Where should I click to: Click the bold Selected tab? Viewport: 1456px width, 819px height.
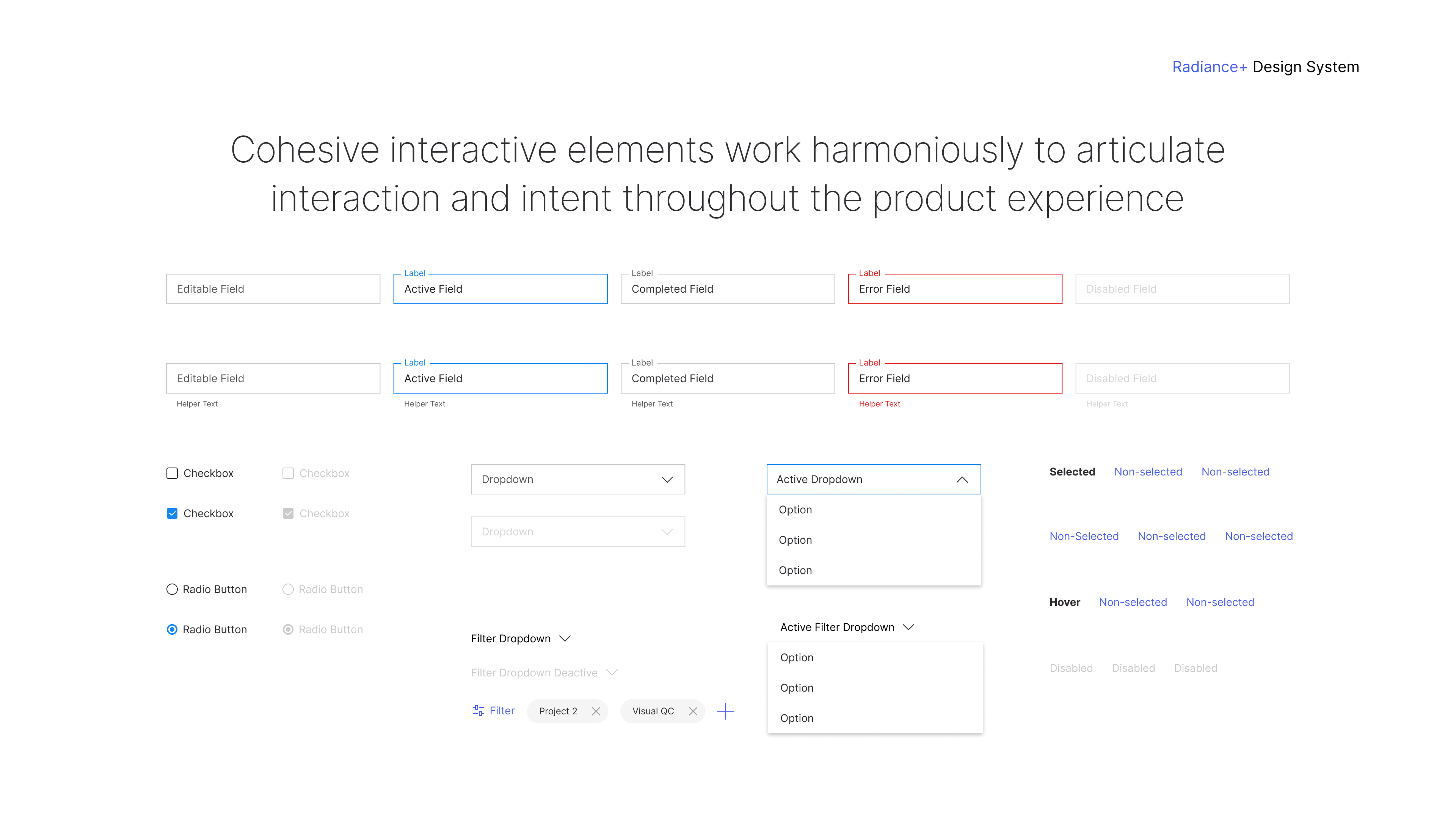[1072, 471]
